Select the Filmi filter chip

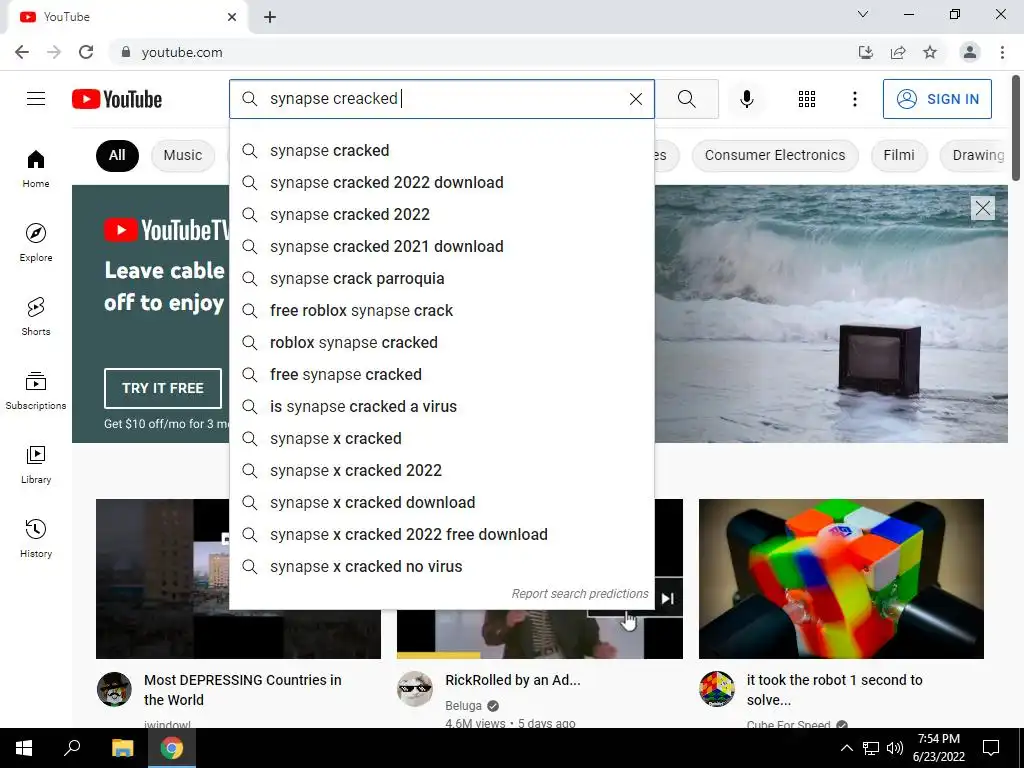tap(899, 155)
